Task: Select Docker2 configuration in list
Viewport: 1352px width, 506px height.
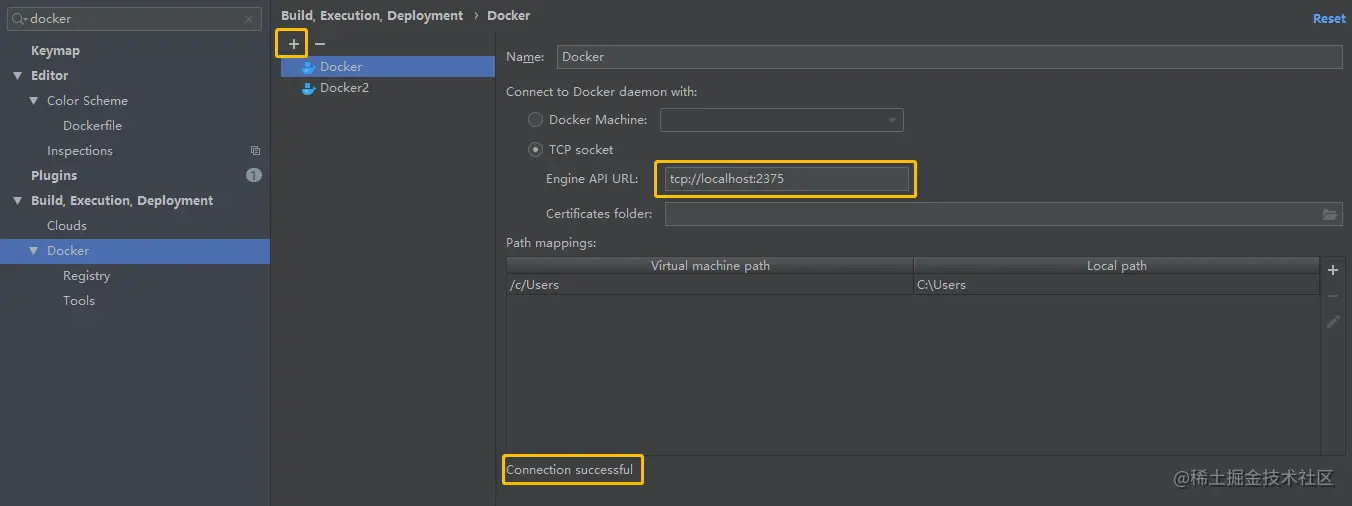Action: tap(387, 88)
